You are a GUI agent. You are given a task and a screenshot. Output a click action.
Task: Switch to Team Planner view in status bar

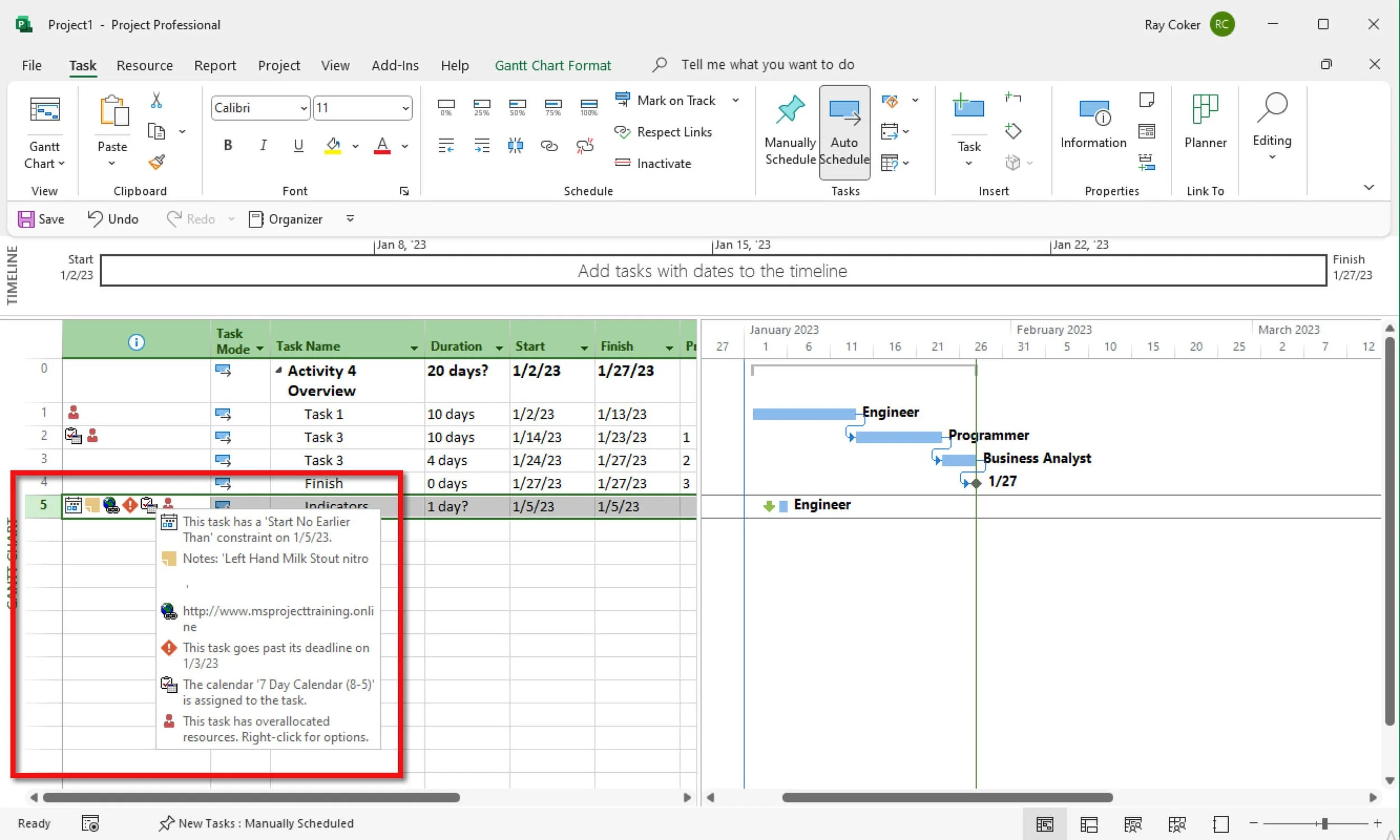(1133, 824)
